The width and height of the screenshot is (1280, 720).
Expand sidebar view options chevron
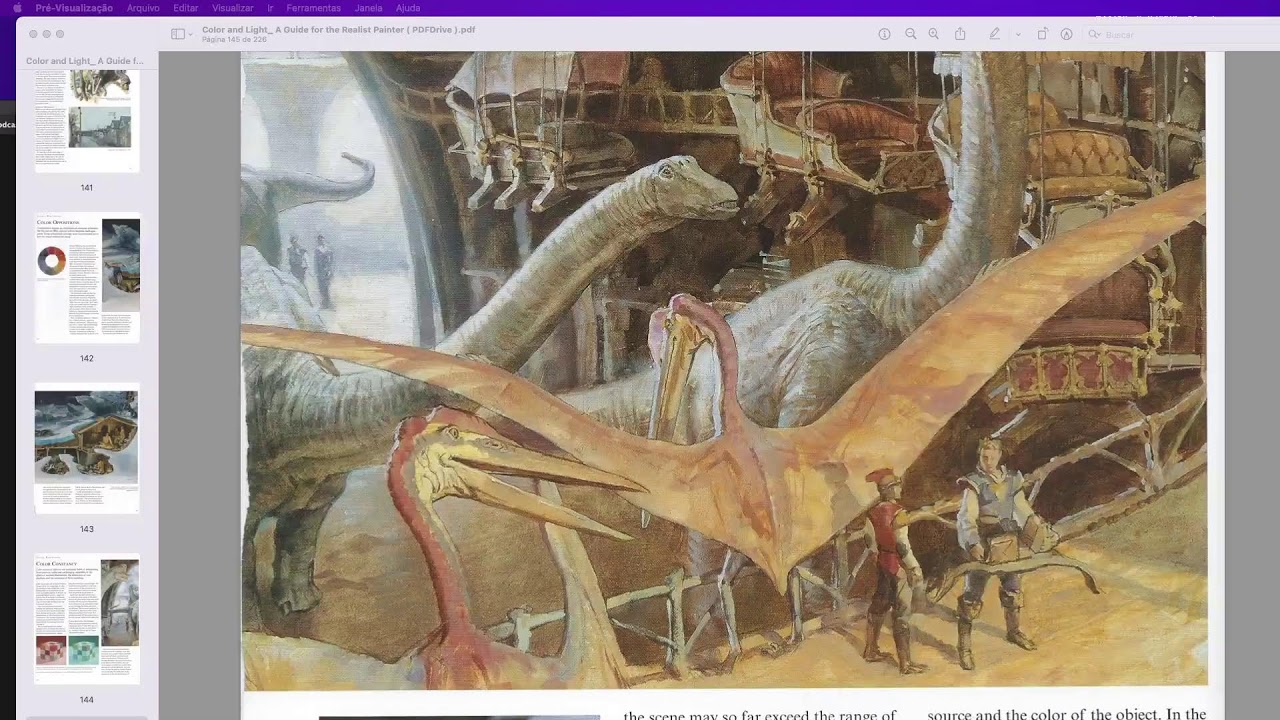click(190, 34)
